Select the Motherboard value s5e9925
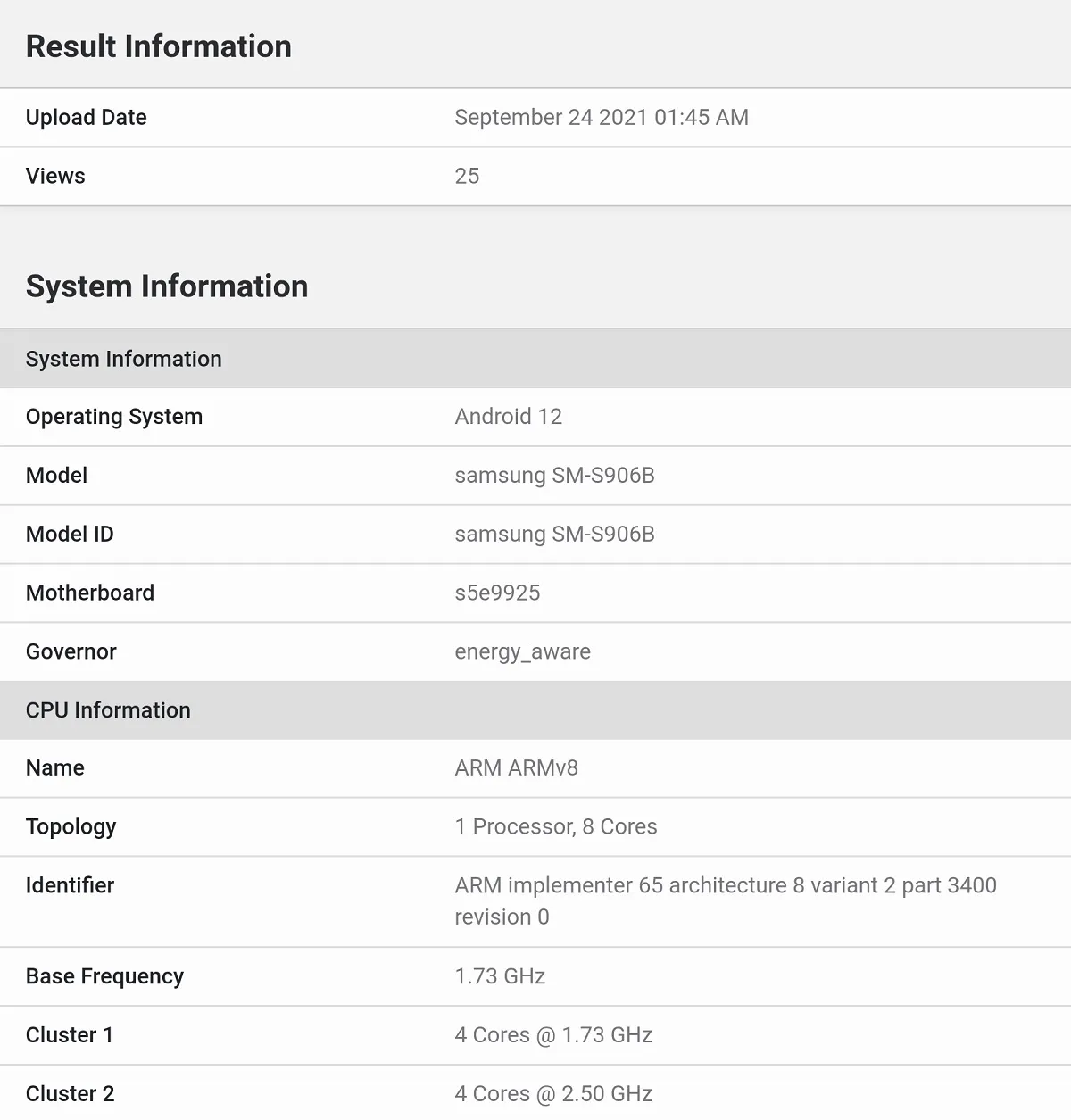Viewport: 1071px width, 1120px height. pos(497,593)
